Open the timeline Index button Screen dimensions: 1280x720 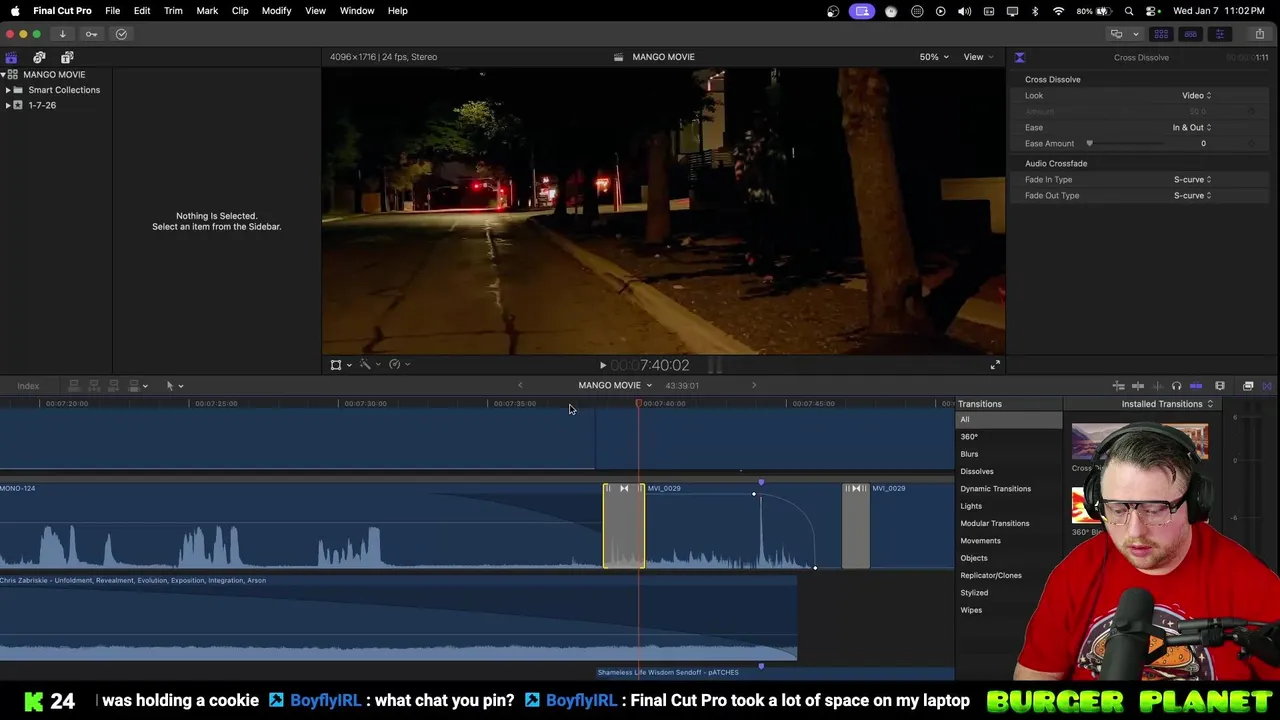click(x=28, y=386)
